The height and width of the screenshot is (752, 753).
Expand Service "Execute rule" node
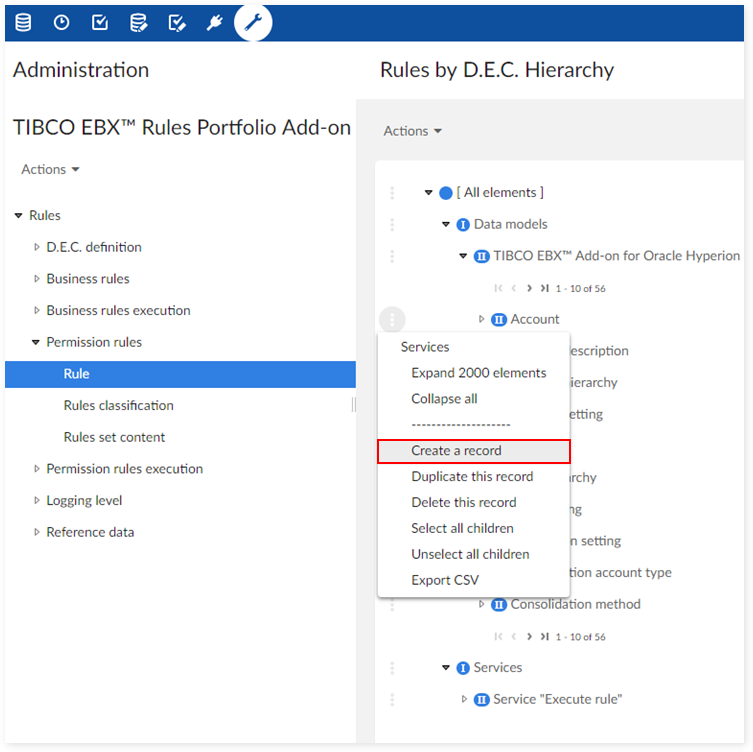tap(464, 699)
